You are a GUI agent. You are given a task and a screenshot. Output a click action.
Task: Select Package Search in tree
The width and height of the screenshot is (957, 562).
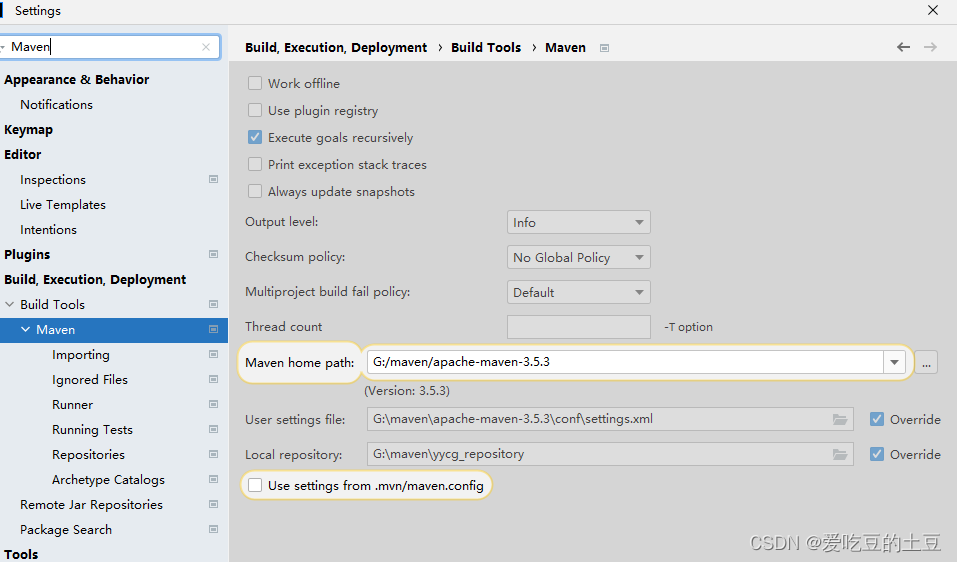tap(66, 530)
